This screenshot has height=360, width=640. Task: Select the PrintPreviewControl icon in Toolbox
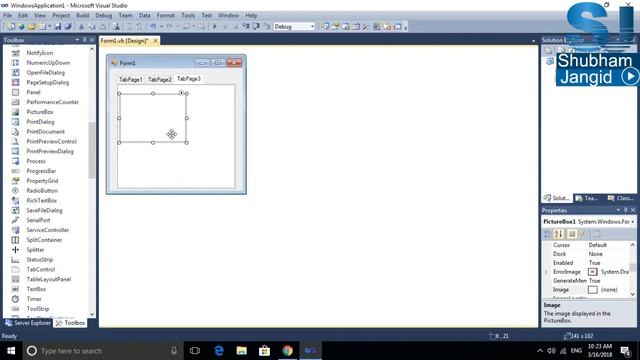(x=16, y=141)
